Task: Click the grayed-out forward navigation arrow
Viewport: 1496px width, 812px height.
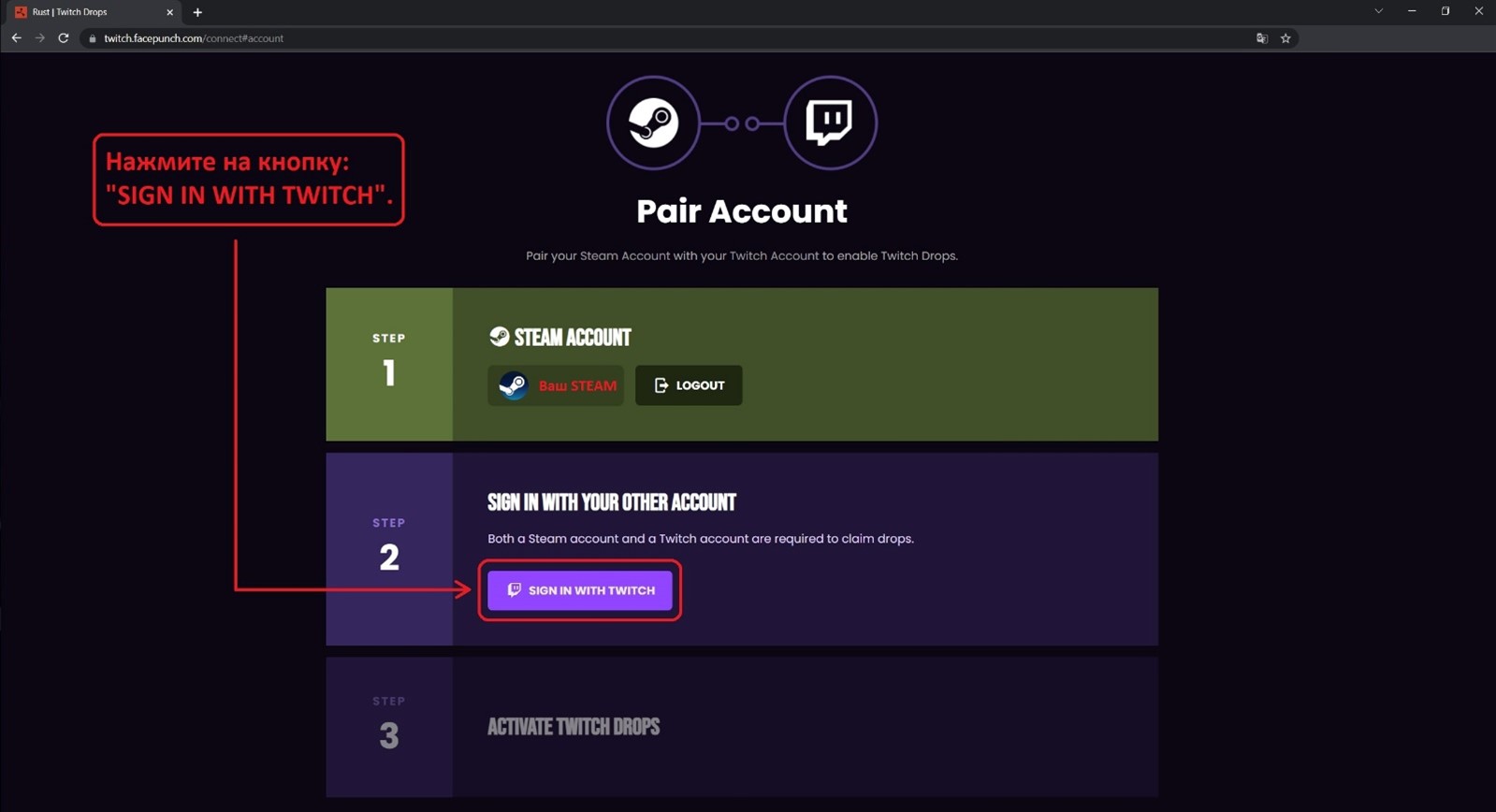Action: pos(39,38)
